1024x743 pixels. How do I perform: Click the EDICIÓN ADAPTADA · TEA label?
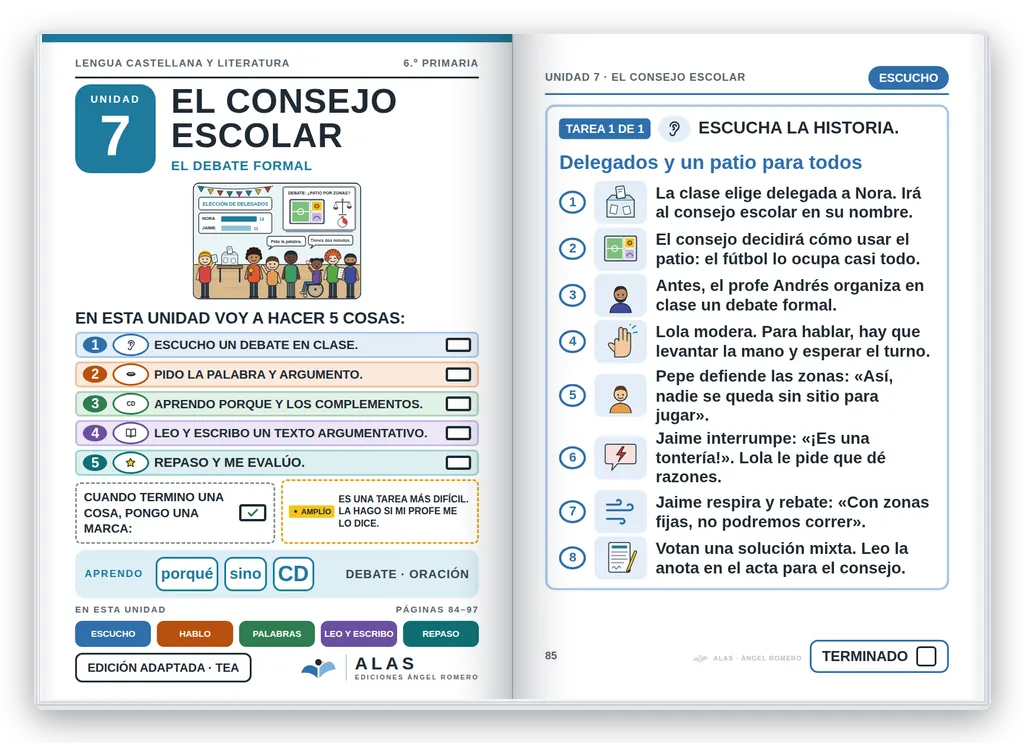163,668
